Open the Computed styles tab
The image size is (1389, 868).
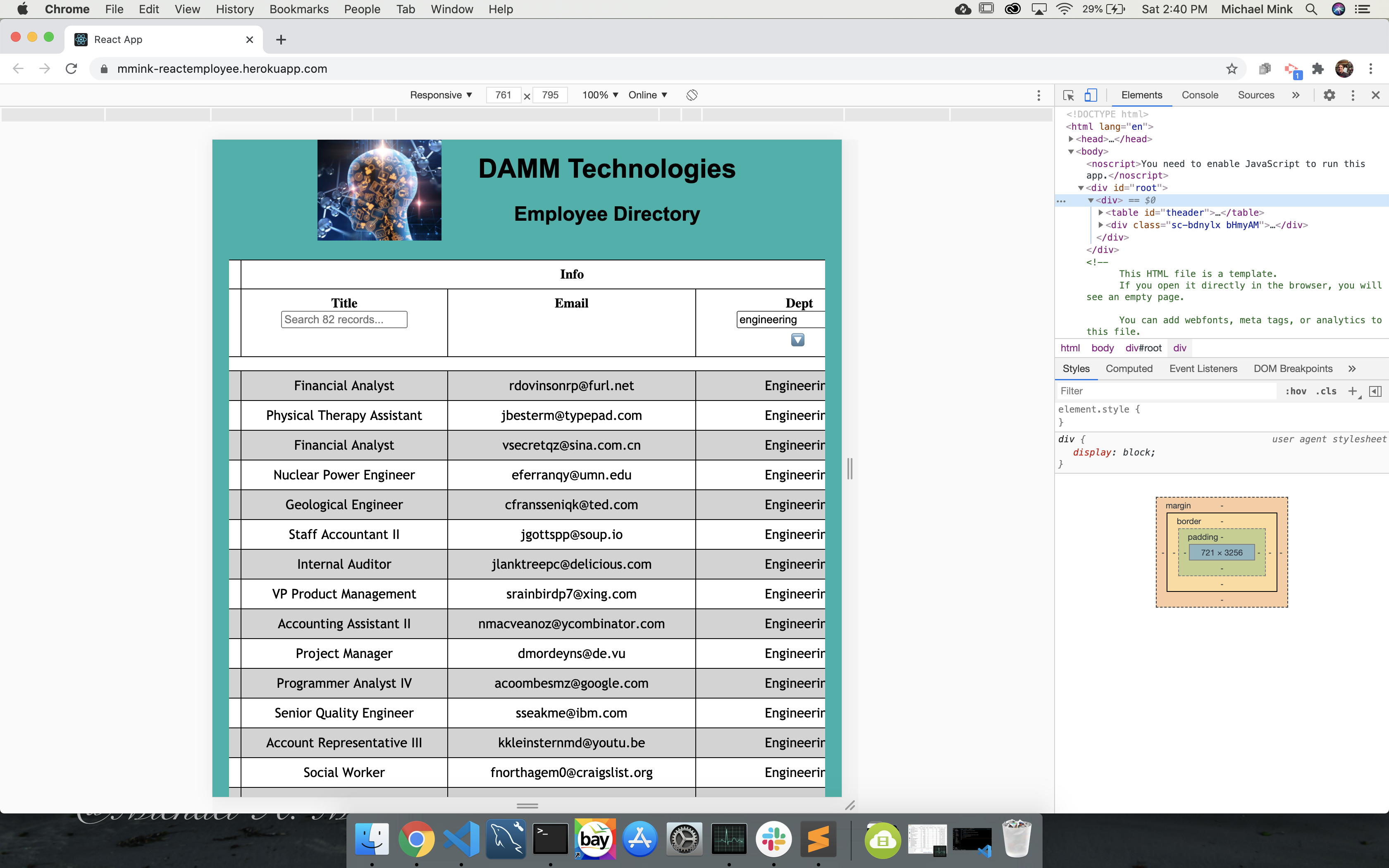1129,369
